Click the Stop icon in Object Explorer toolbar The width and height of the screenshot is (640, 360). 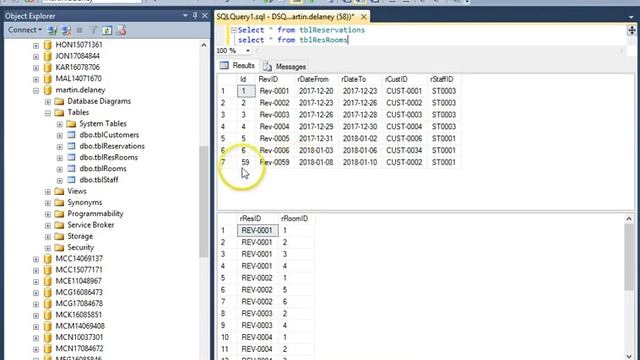tap(80, 30)
